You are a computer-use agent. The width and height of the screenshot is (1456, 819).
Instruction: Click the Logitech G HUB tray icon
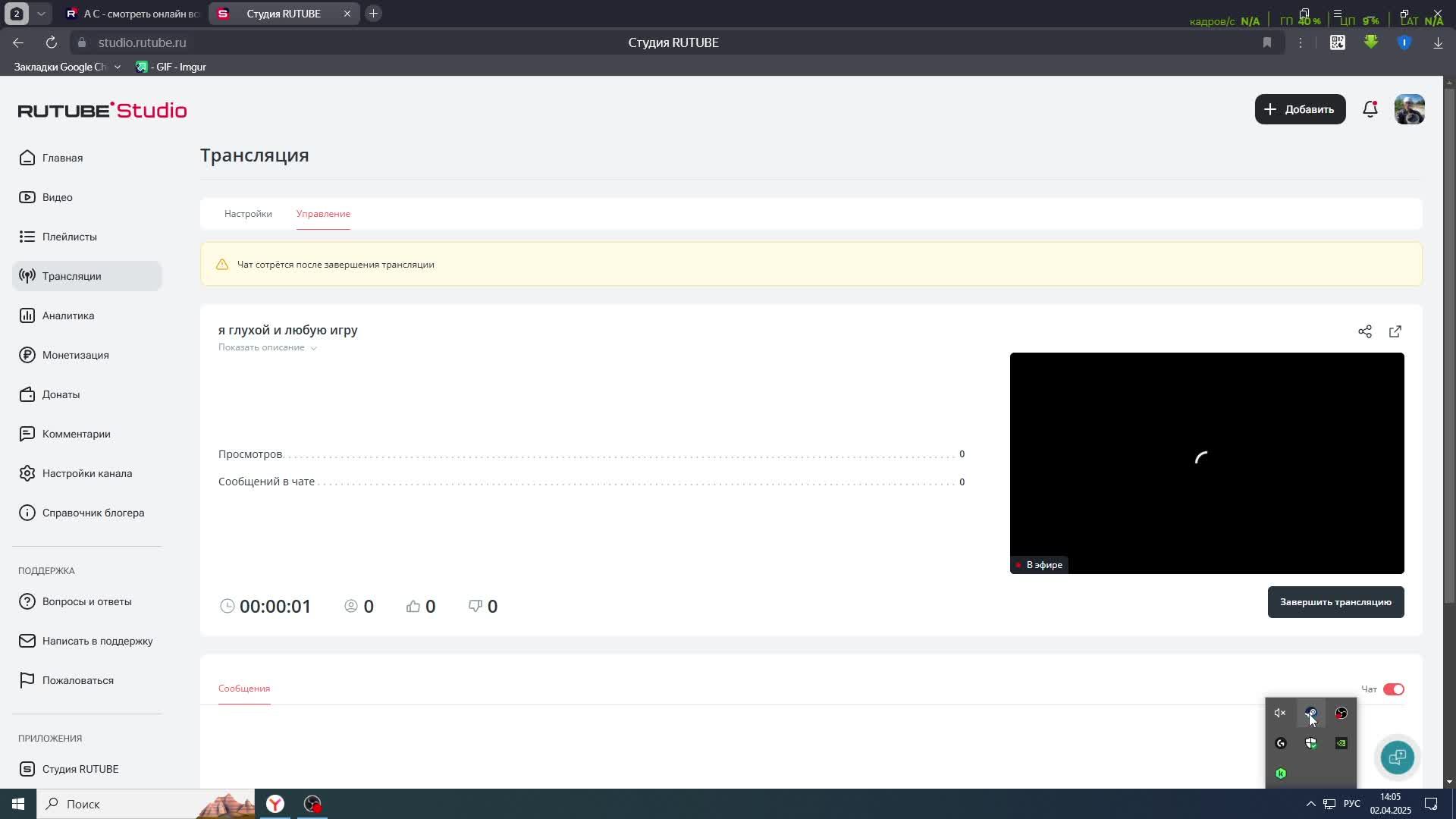(x=1281, y=743)
